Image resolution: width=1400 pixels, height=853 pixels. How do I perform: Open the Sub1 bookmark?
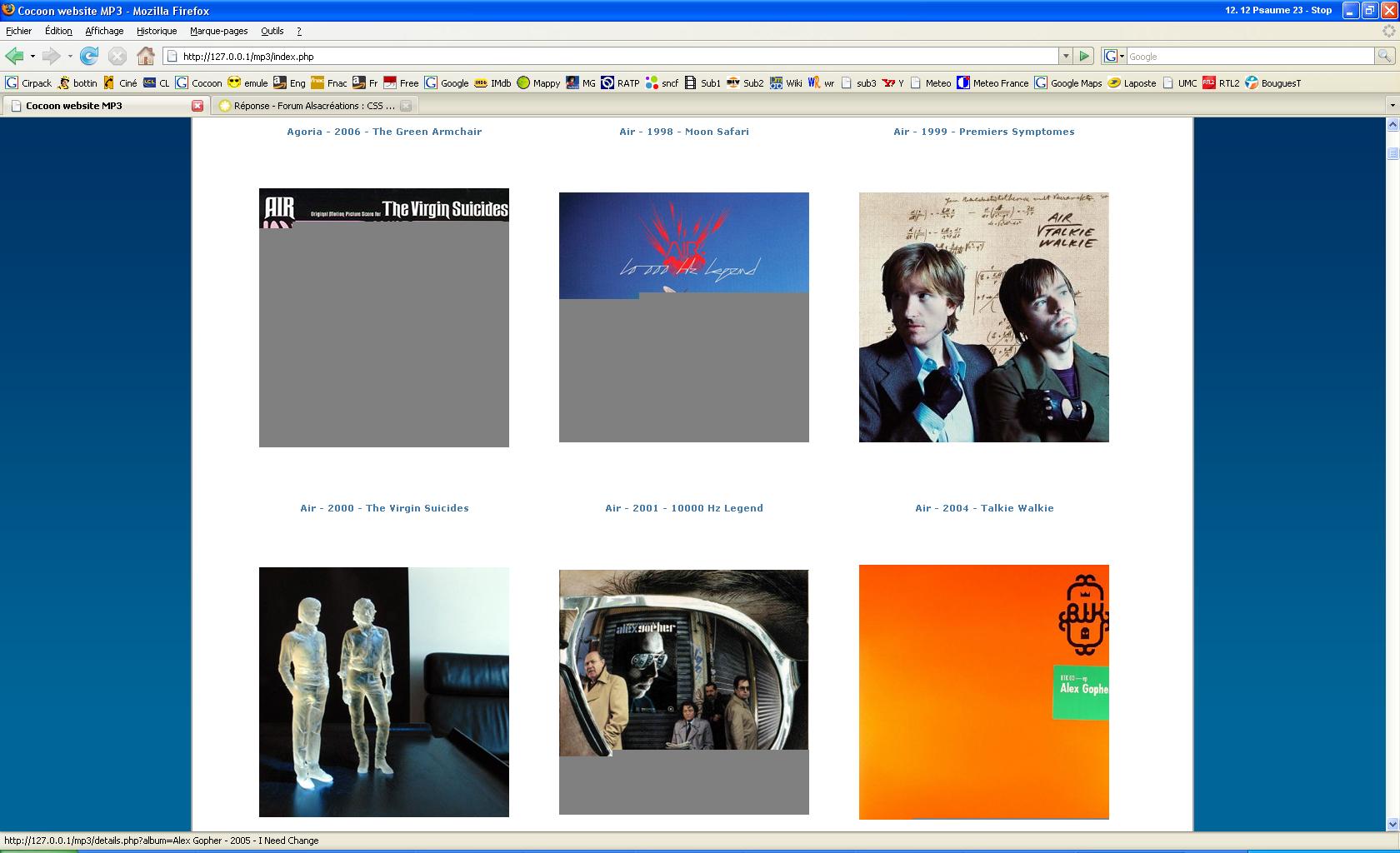click(702, 82)
